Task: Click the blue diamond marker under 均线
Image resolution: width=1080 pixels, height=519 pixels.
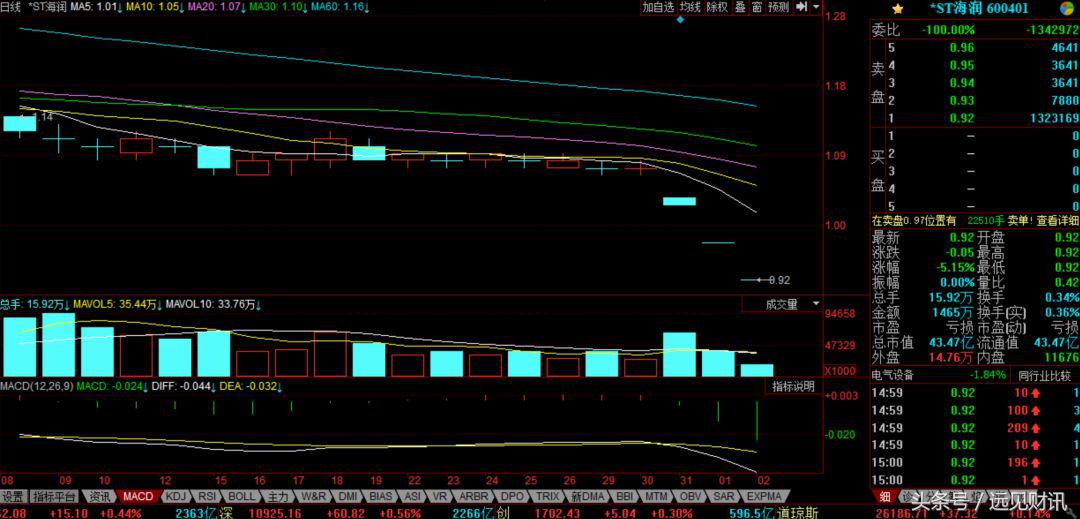Action: coord(681,19)
